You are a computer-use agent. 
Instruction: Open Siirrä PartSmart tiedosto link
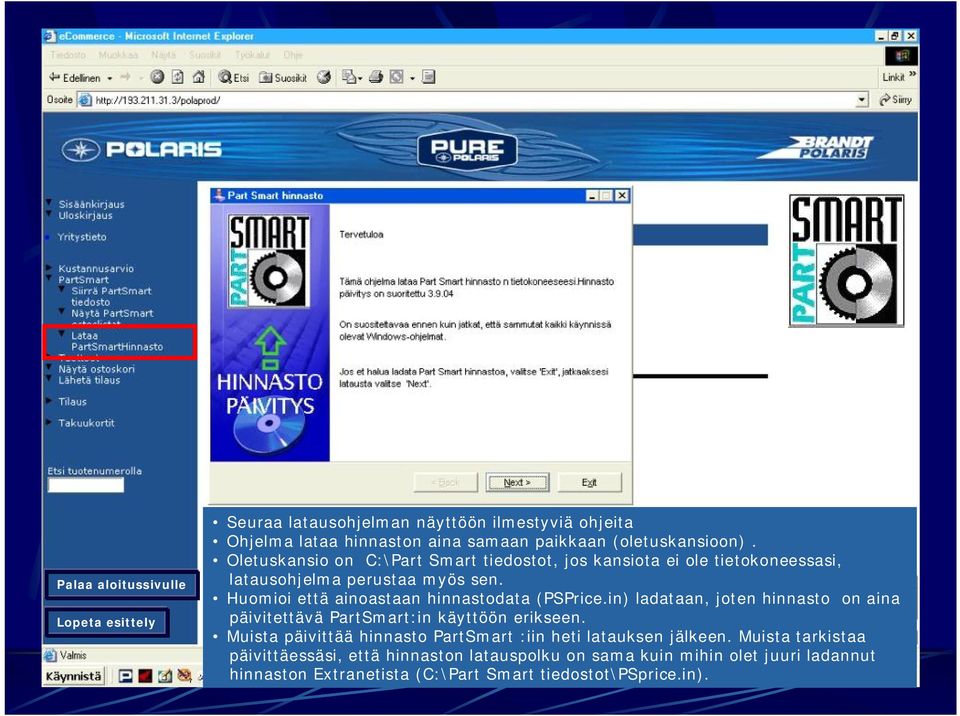111,296
